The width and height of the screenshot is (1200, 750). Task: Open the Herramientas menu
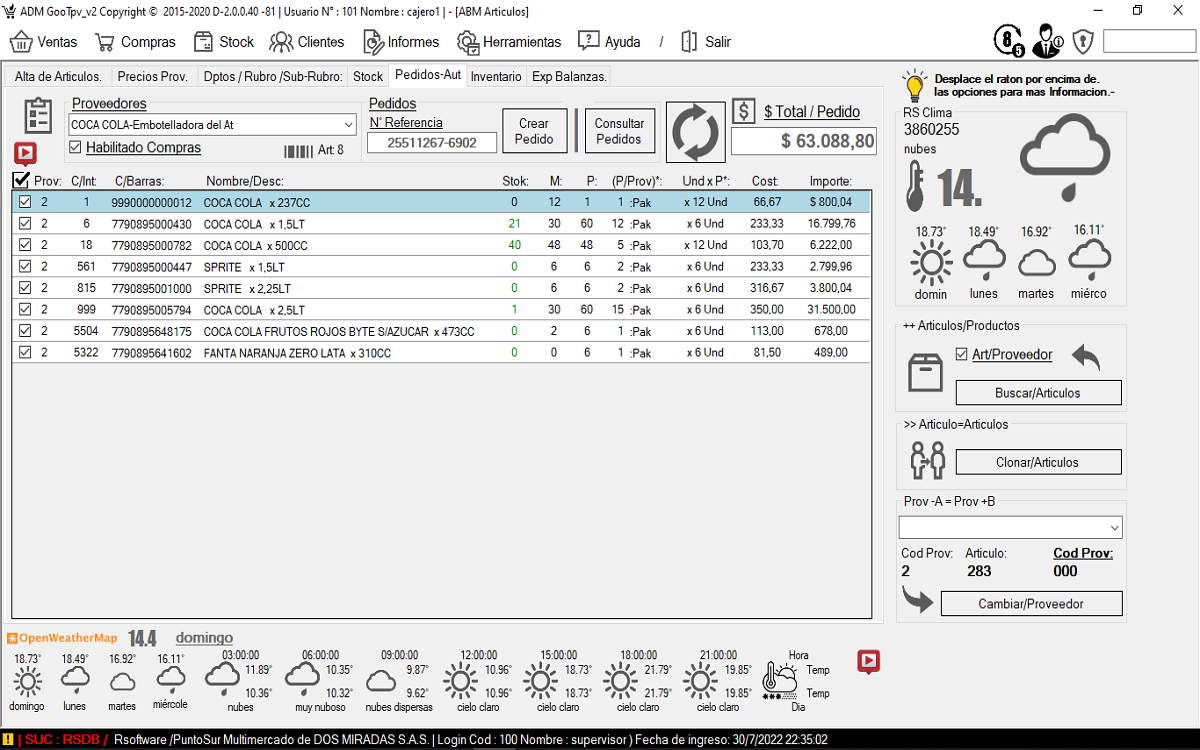click(x=509, y=42)
